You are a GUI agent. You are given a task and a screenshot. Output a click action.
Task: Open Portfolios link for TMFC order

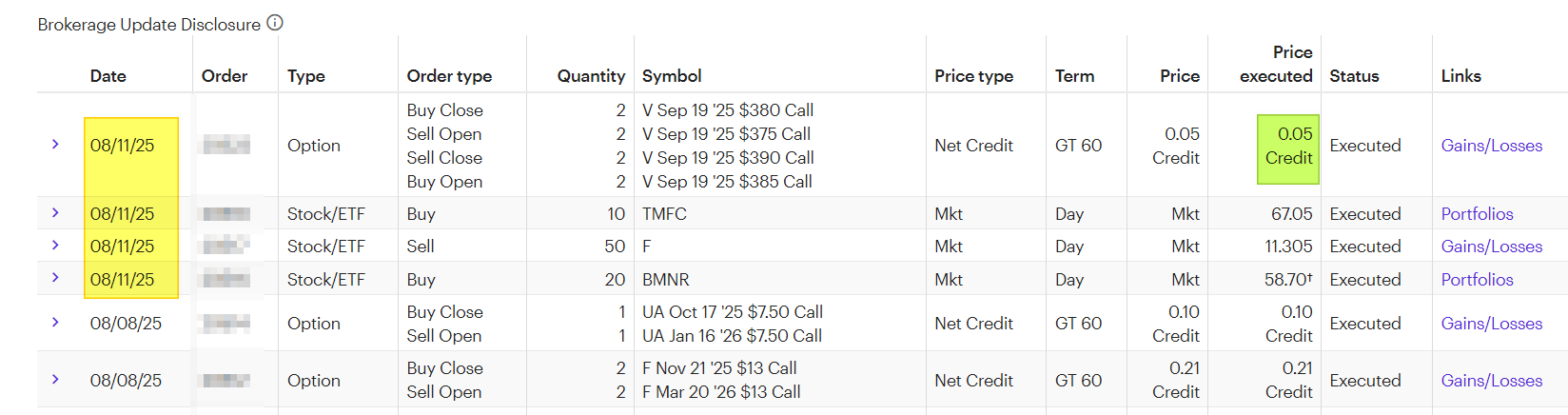point(1477,214)
